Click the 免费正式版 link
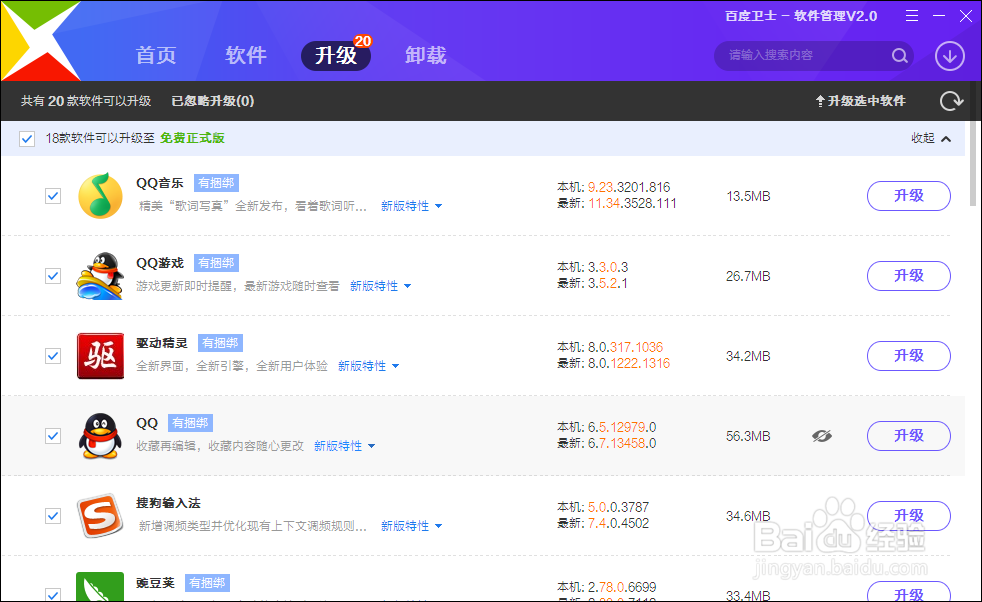This screenshot has height=602, width=982. 192,138
